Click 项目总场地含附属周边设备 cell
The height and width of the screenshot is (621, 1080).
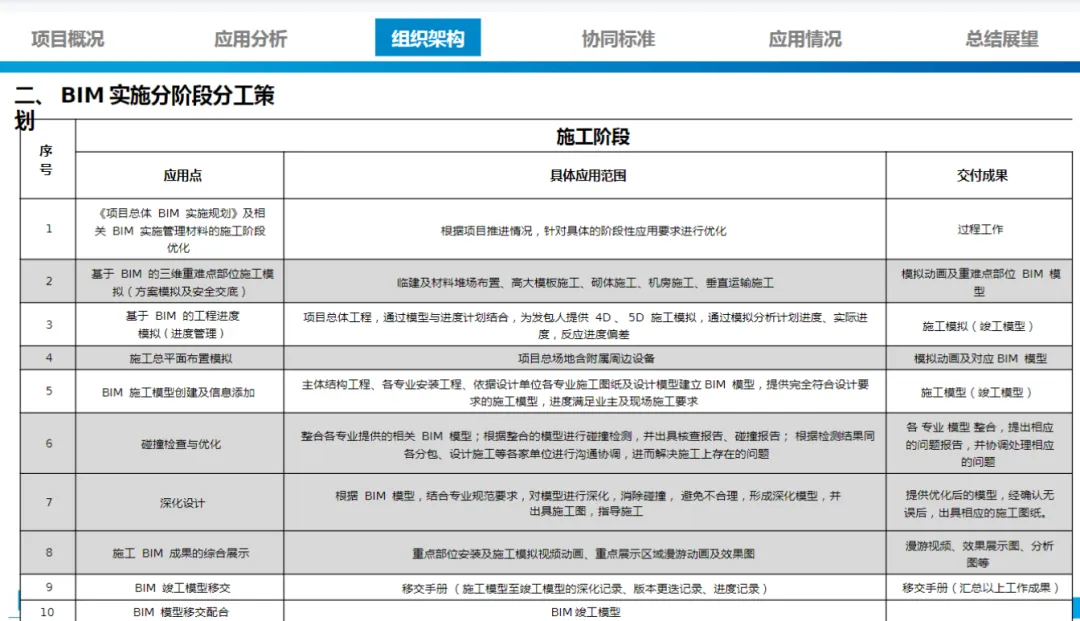point(585,358)
